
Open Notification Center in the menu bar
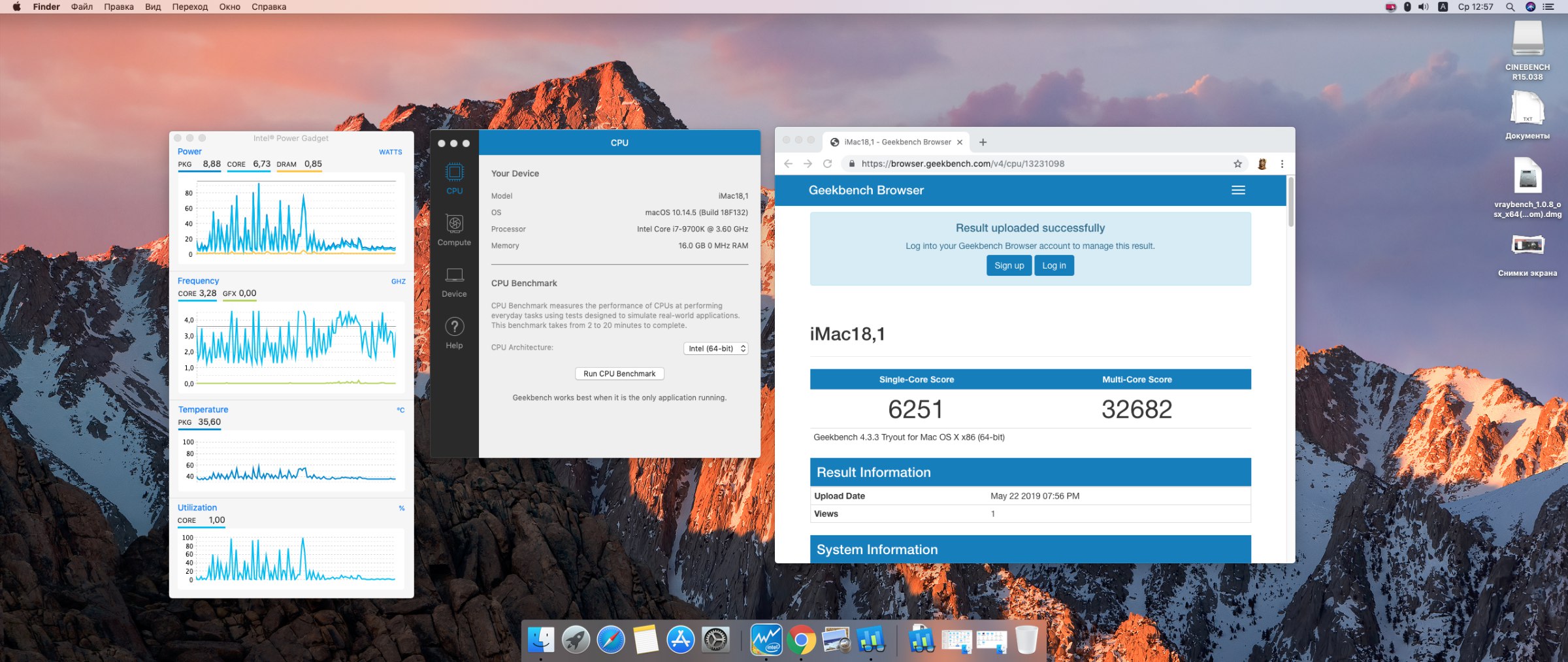coord(1548,7)
